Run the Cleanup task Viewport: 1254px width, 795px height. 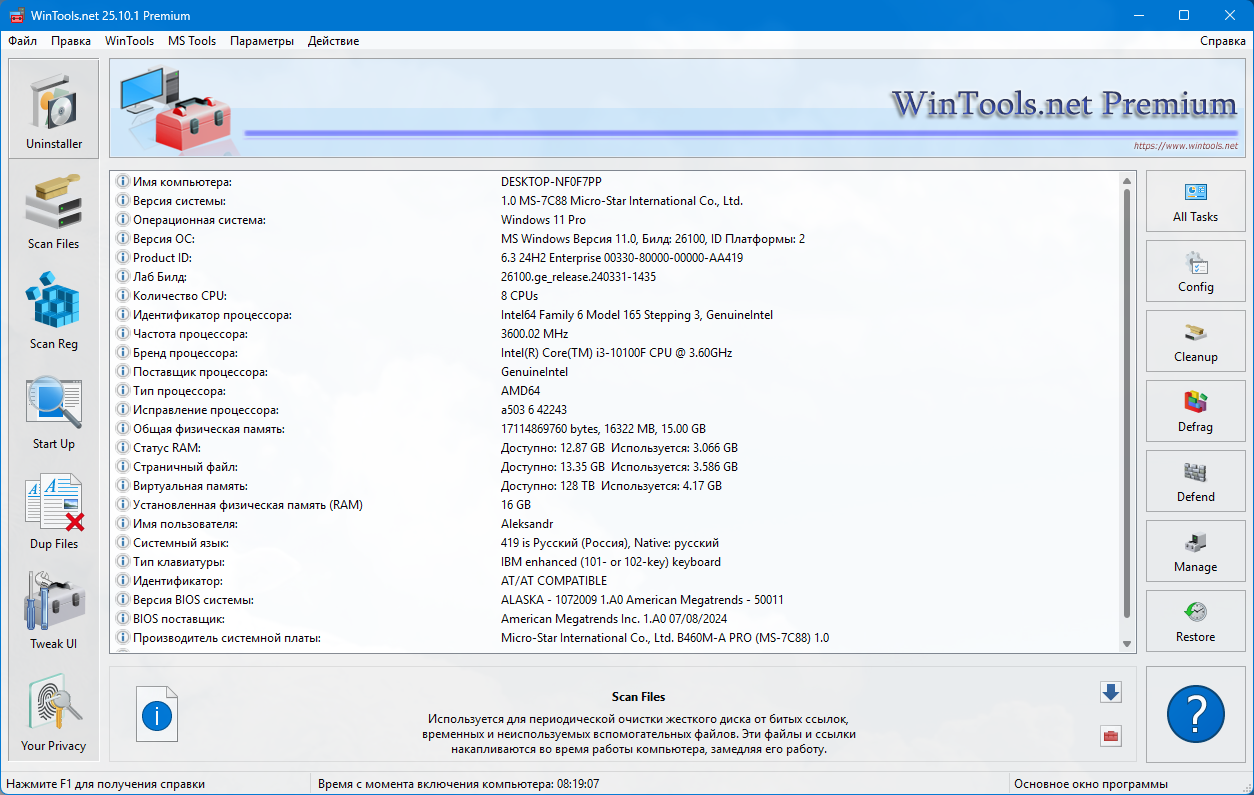[x=1195, y=344]
